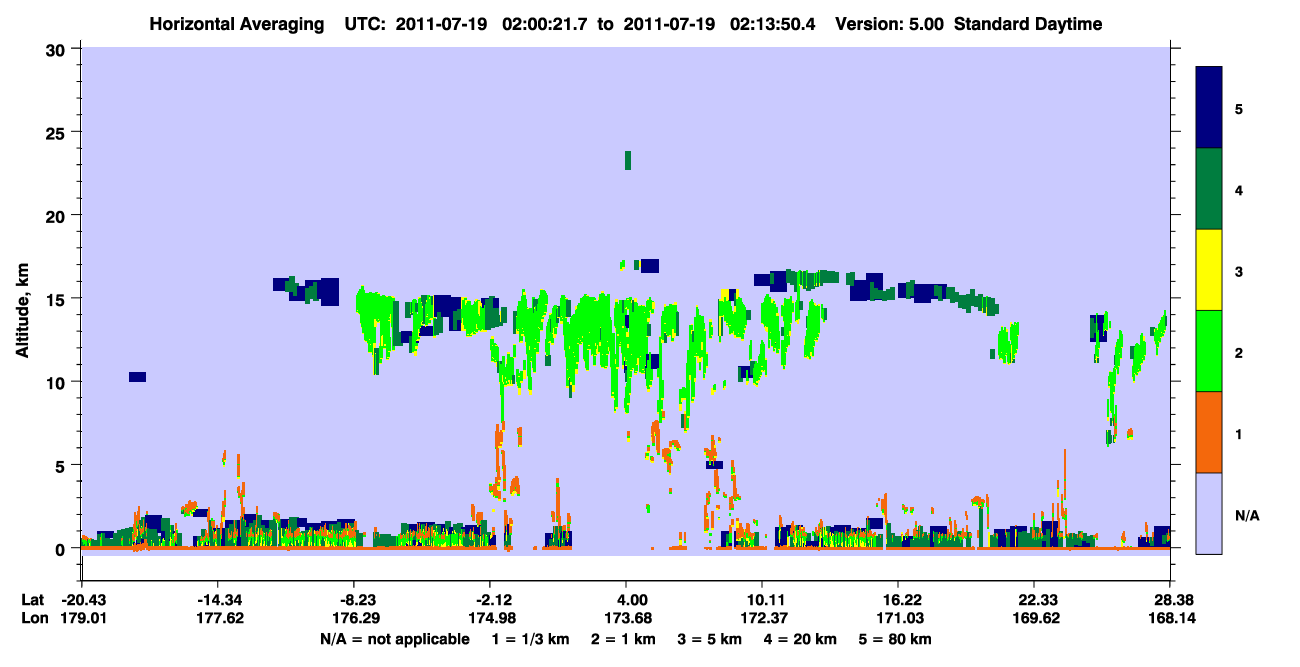Click the 30 tick label on altitude axis
1300x667 pixels.
click(58, 49)
